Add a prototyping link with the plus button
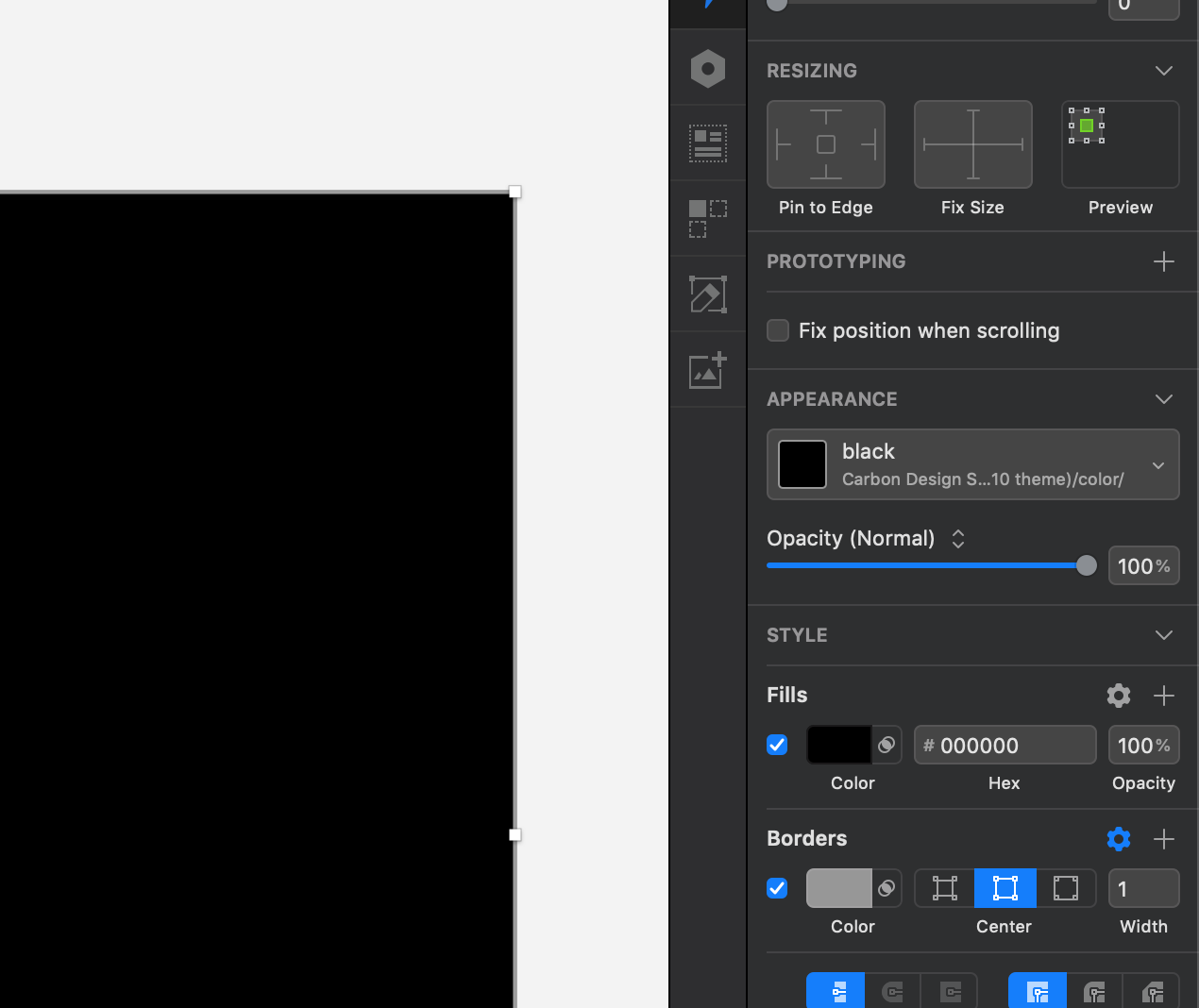 1163,261
